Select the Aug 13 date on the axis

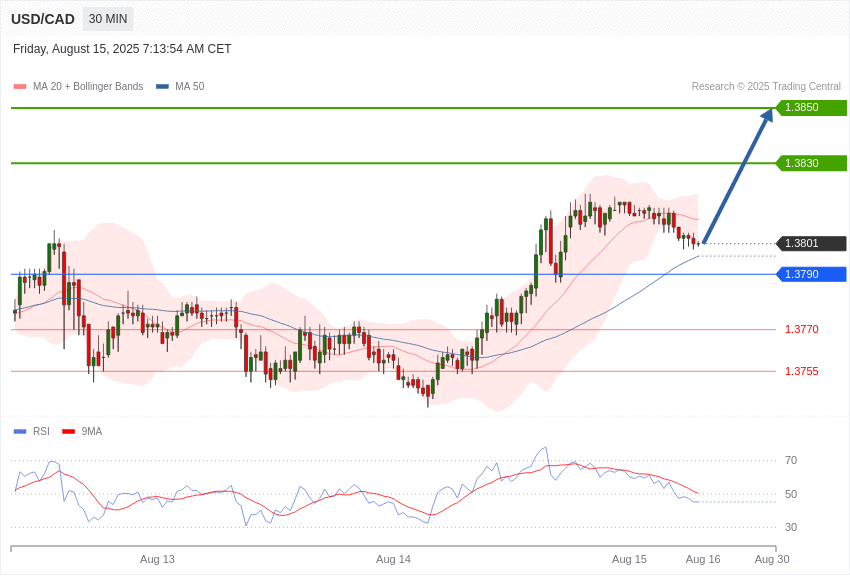[x=157, y=559]
